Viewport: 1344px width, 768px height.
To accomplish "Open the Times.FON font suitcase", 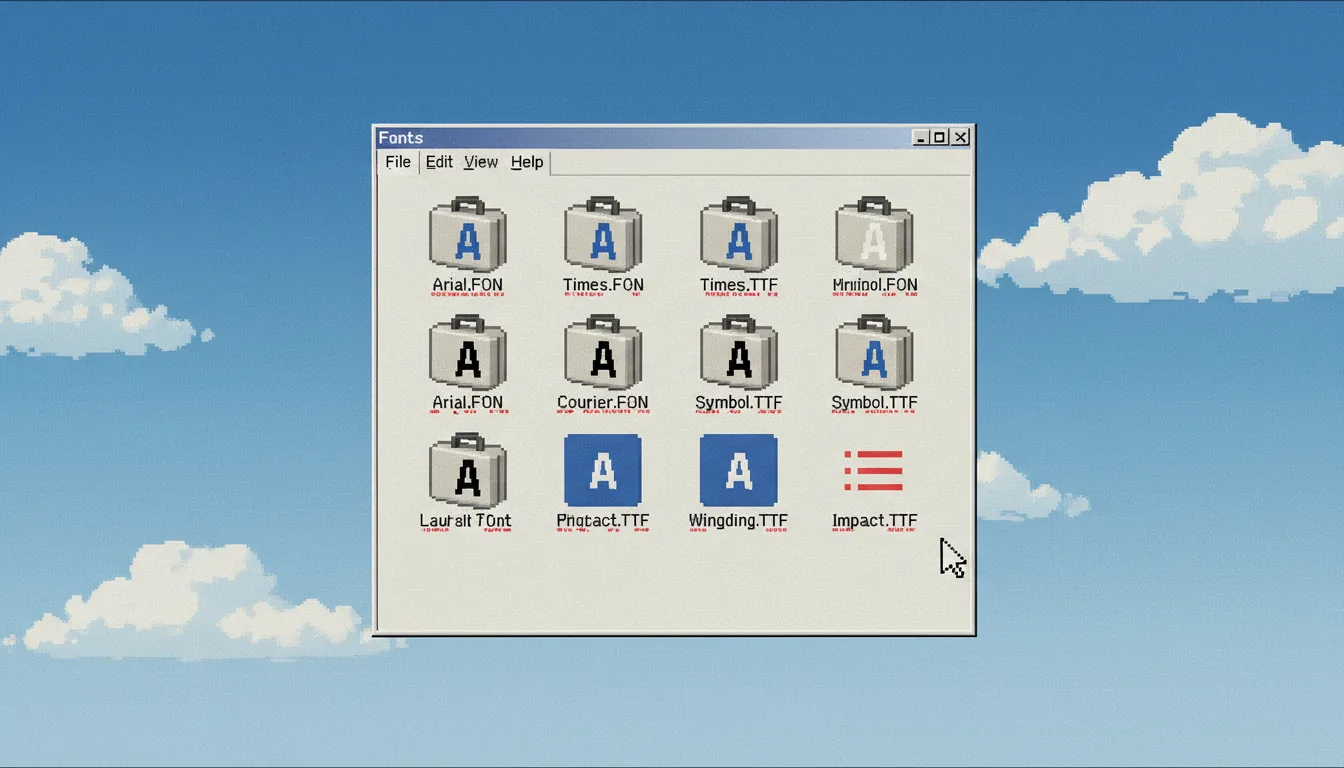I will pyautogui.click(x=602, y=238).
